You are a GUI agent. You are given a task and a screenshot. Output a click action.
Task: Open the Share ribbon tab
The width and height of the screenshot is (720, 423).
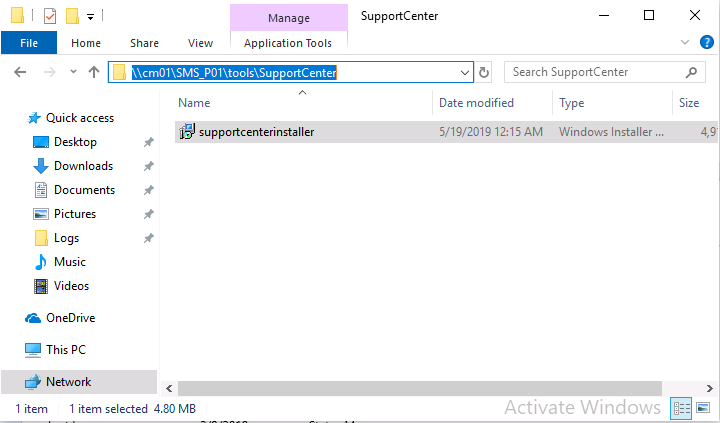[144, 43]
